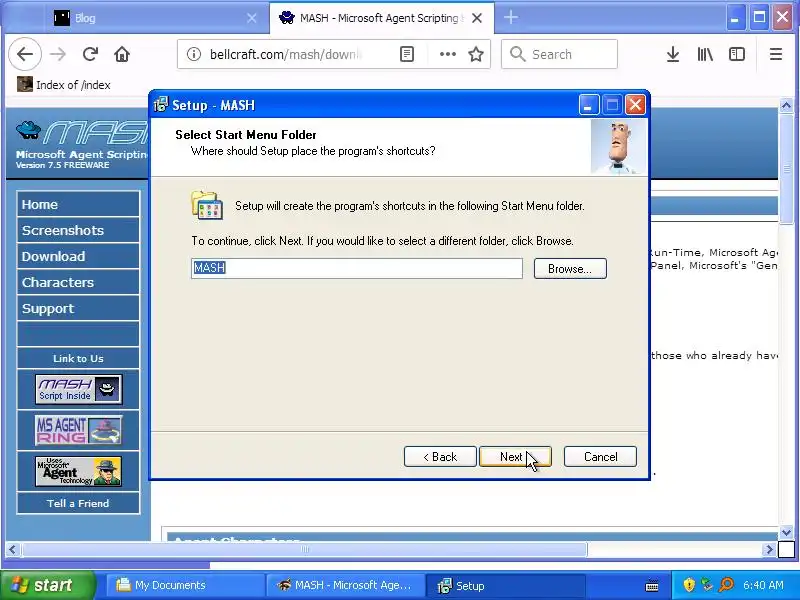Open a new browser tab
800x600 pixels.
511,18
